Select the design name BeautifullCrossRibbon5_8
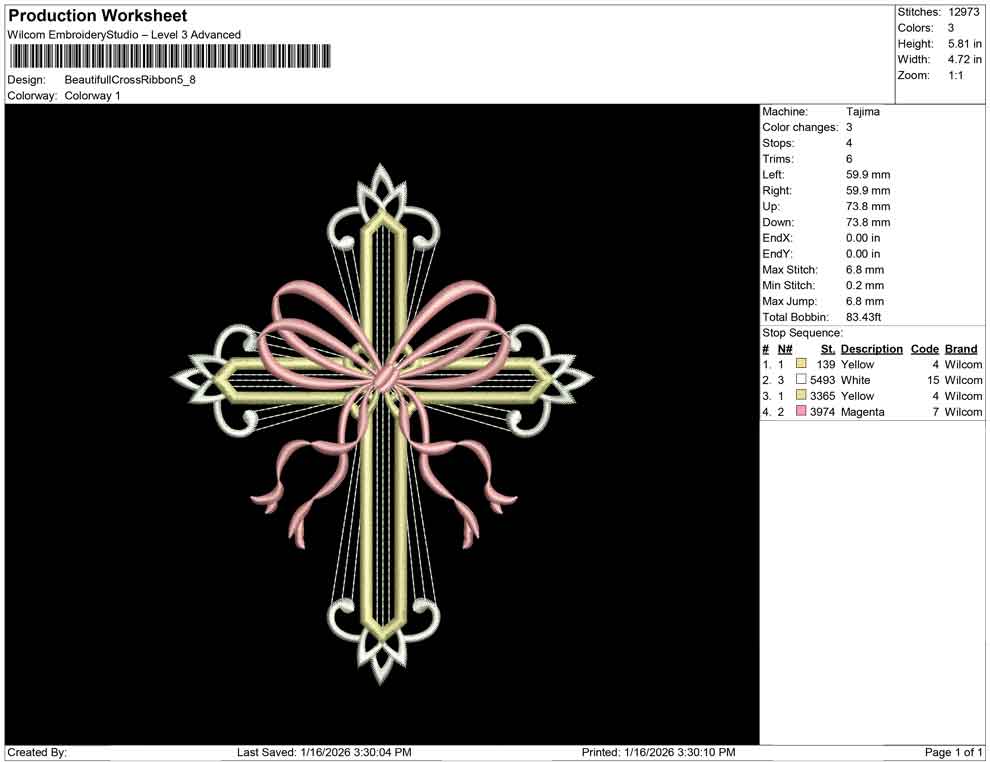The height and width of the screenshot is (762, 990). point(131,79)
